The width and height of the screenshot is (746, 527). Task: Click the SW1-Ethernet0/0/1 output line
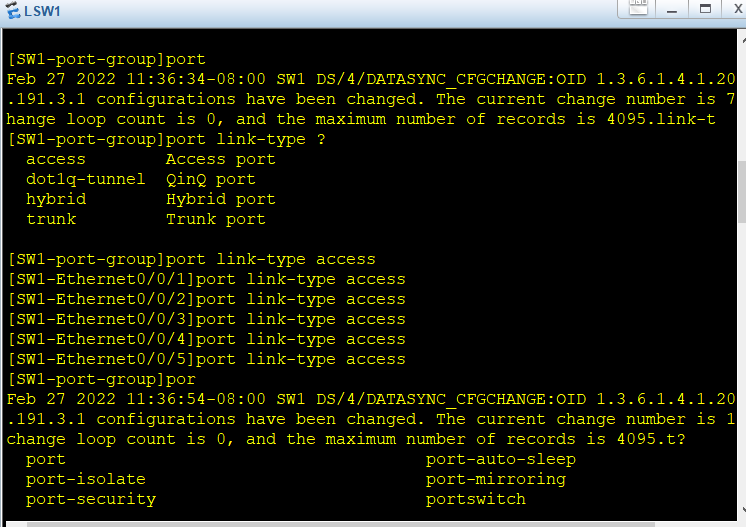206,279
